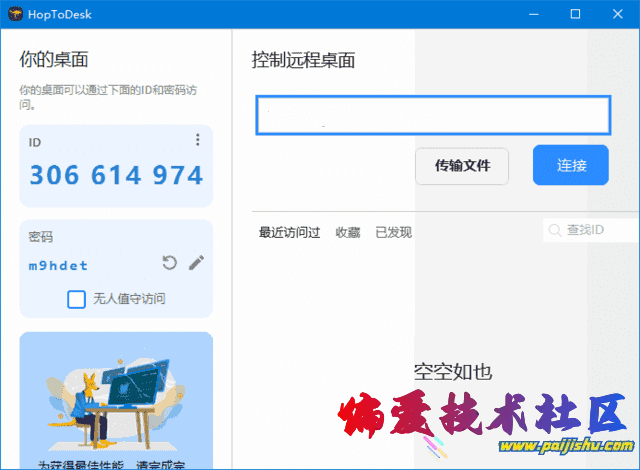Refresh the random password
This screenshot has height=470, width=640.
[169, 263]
